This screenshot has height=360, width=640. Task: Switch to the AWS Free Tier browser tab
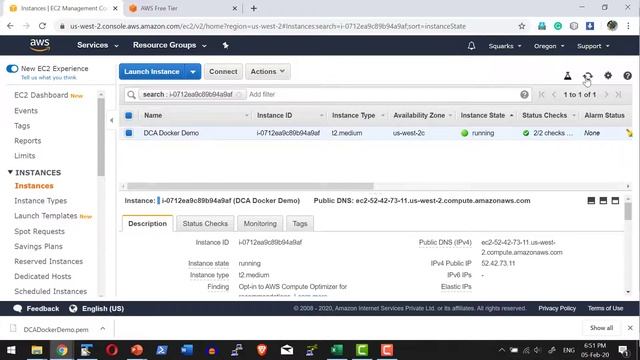(x=183, y=8)
